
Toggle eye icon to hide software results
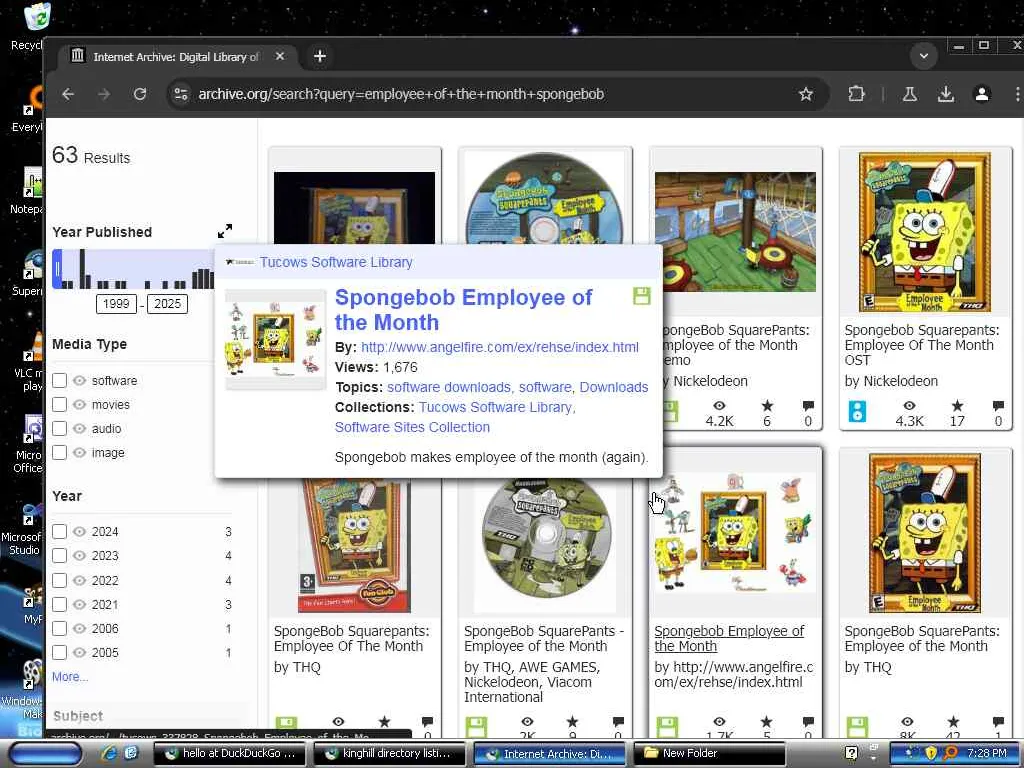(80, 380)
